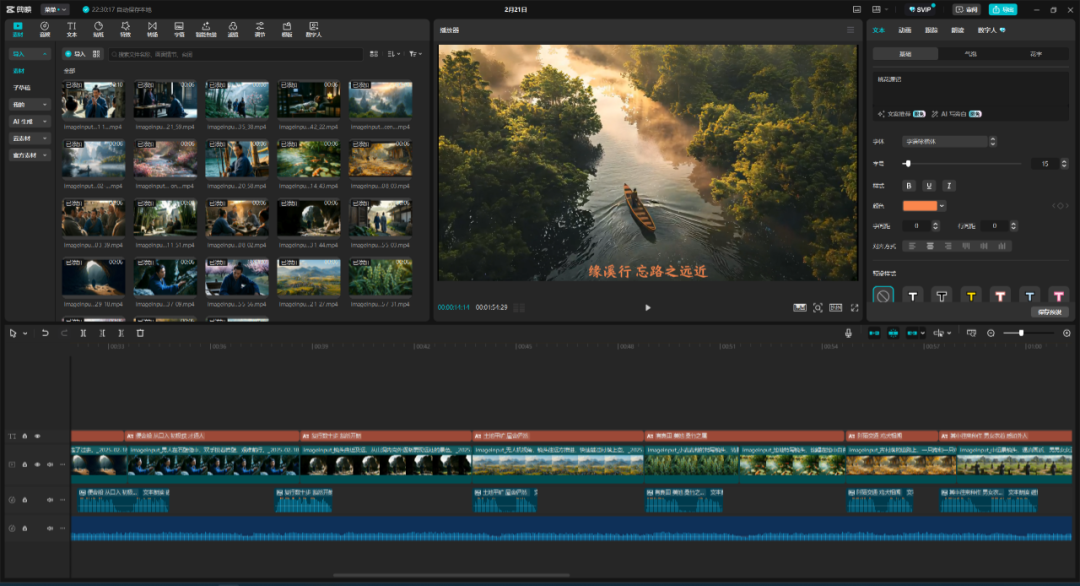
Task: Click Save Preset (保存预设) button
Action: click(x=1050, y=313)
